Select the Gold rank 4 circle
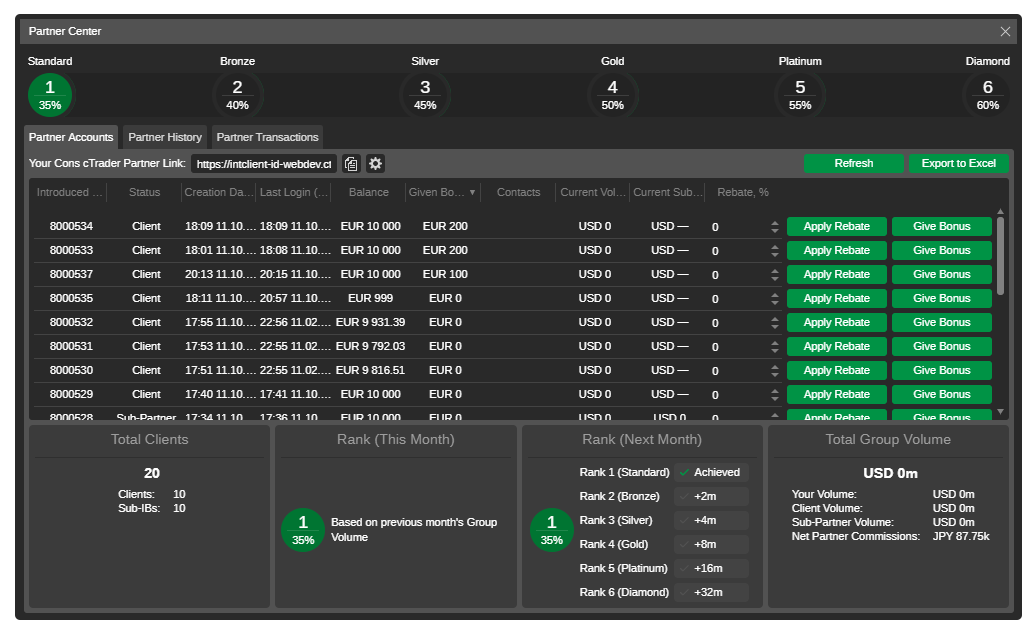The image size is (1033, 633). (613, 96)
